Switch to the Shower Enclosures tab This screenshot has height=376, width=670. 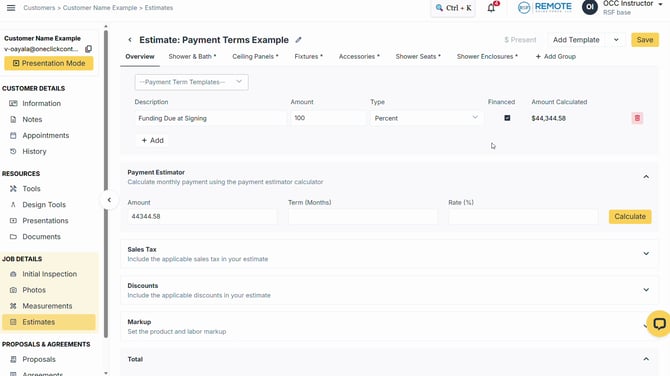[487, 56]
